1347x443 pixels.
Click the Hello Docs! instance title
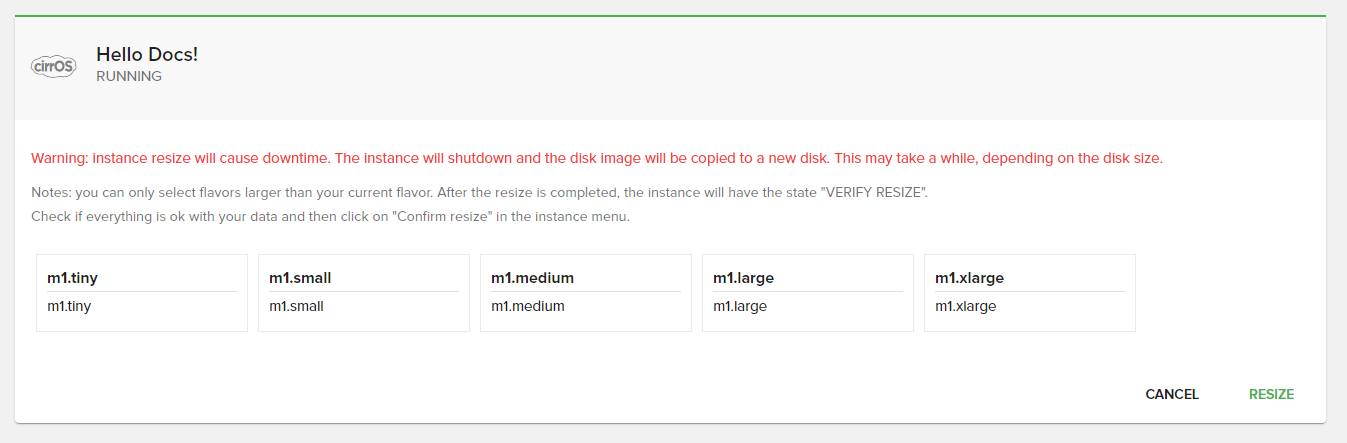click(x=147, y=54)
